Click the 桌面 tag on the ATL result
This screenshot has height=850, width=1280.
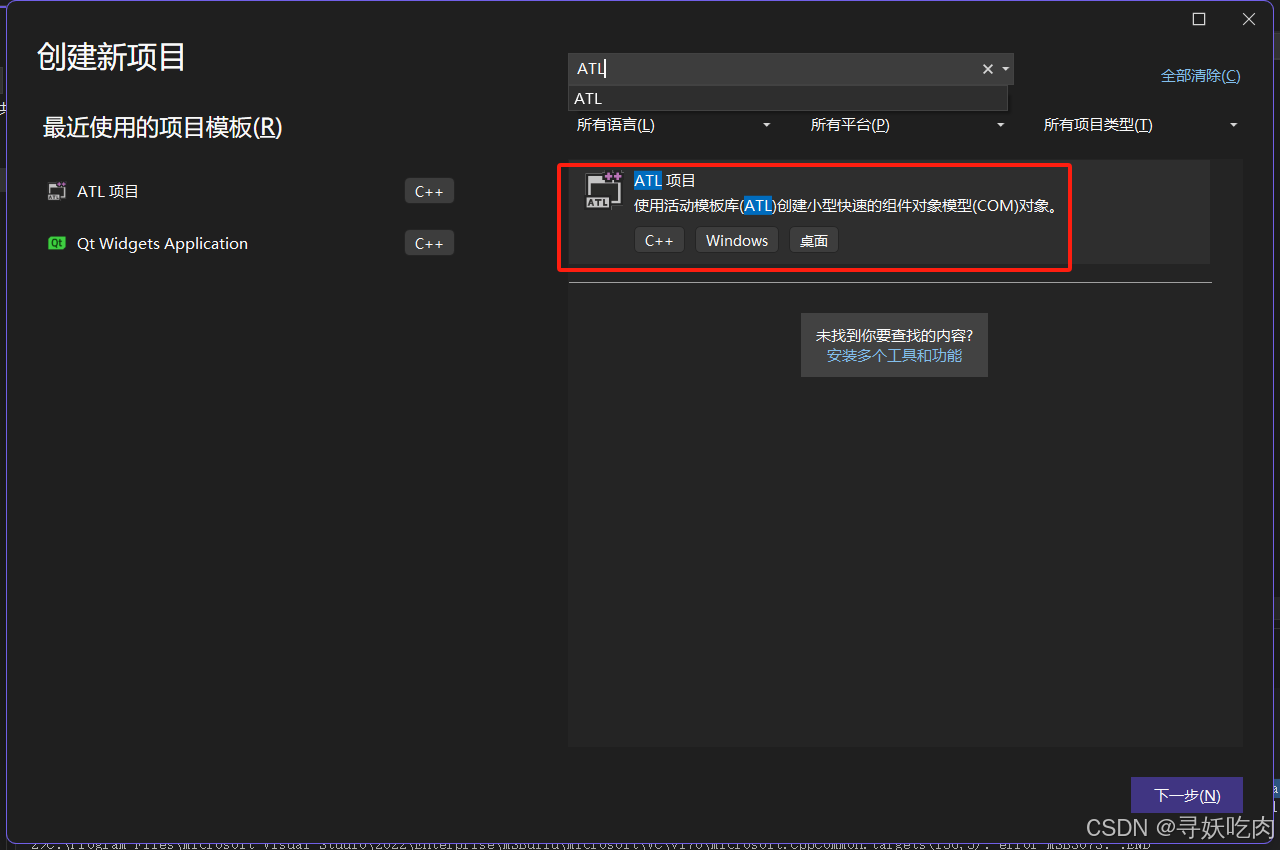click(x=814, y=240)
